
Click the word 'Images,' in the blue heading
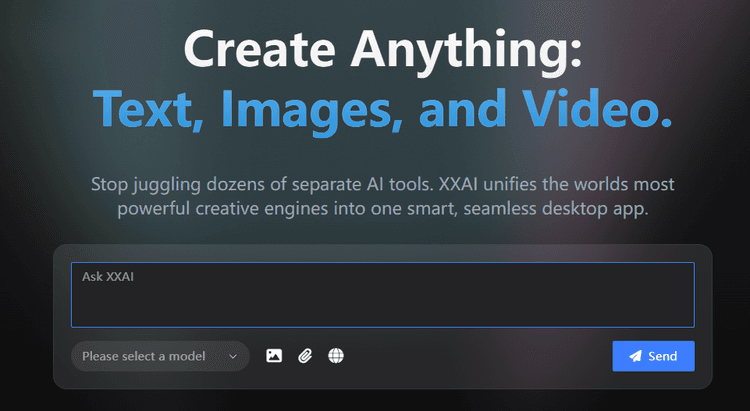[x=315, y=109]
